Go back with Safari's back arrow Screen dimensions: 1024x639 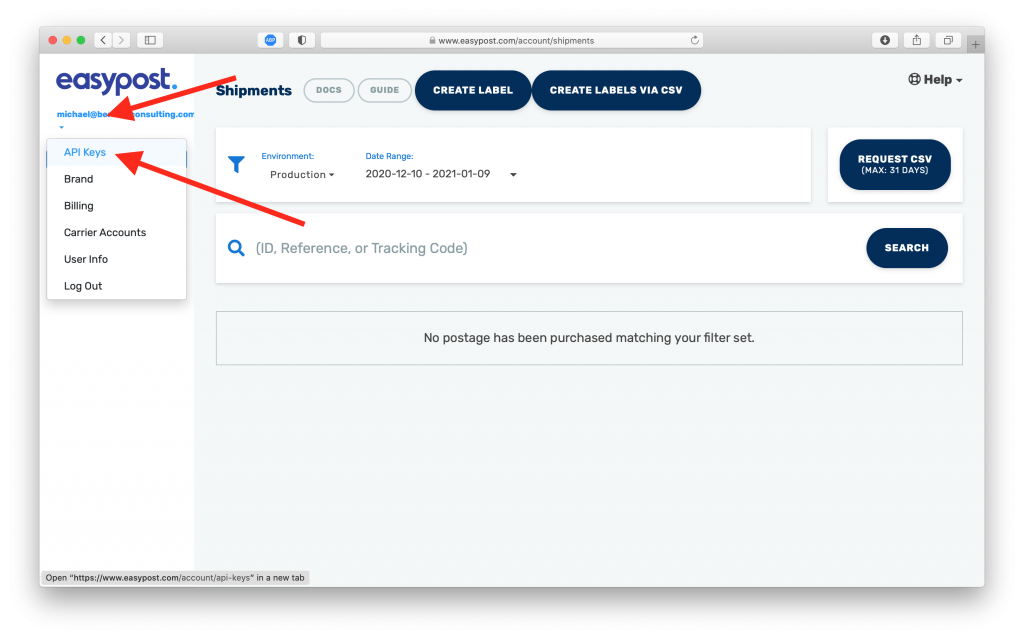click(x=103, y=41)
